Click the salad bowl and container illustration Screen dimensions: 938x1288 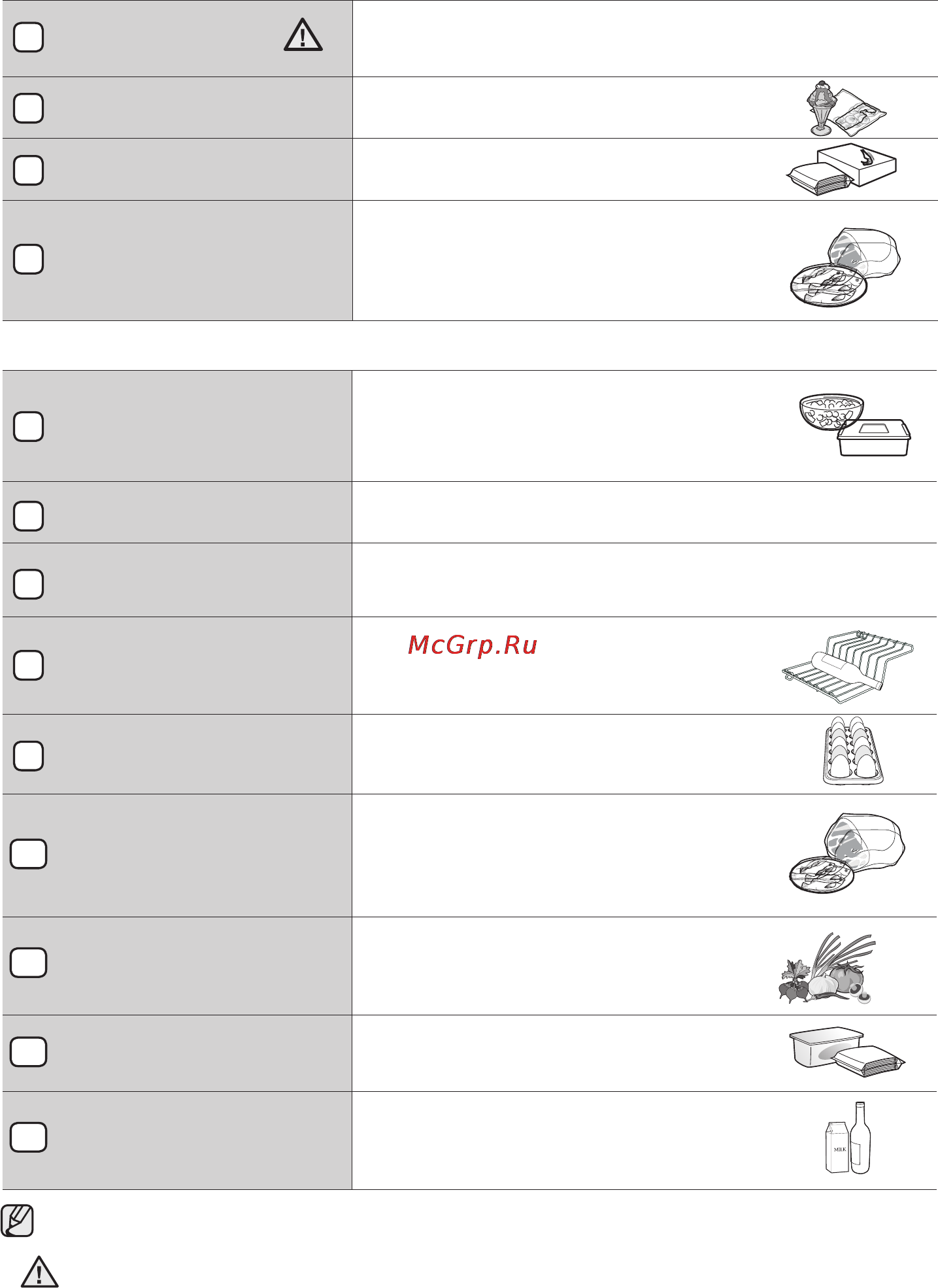tap(855, 425)
